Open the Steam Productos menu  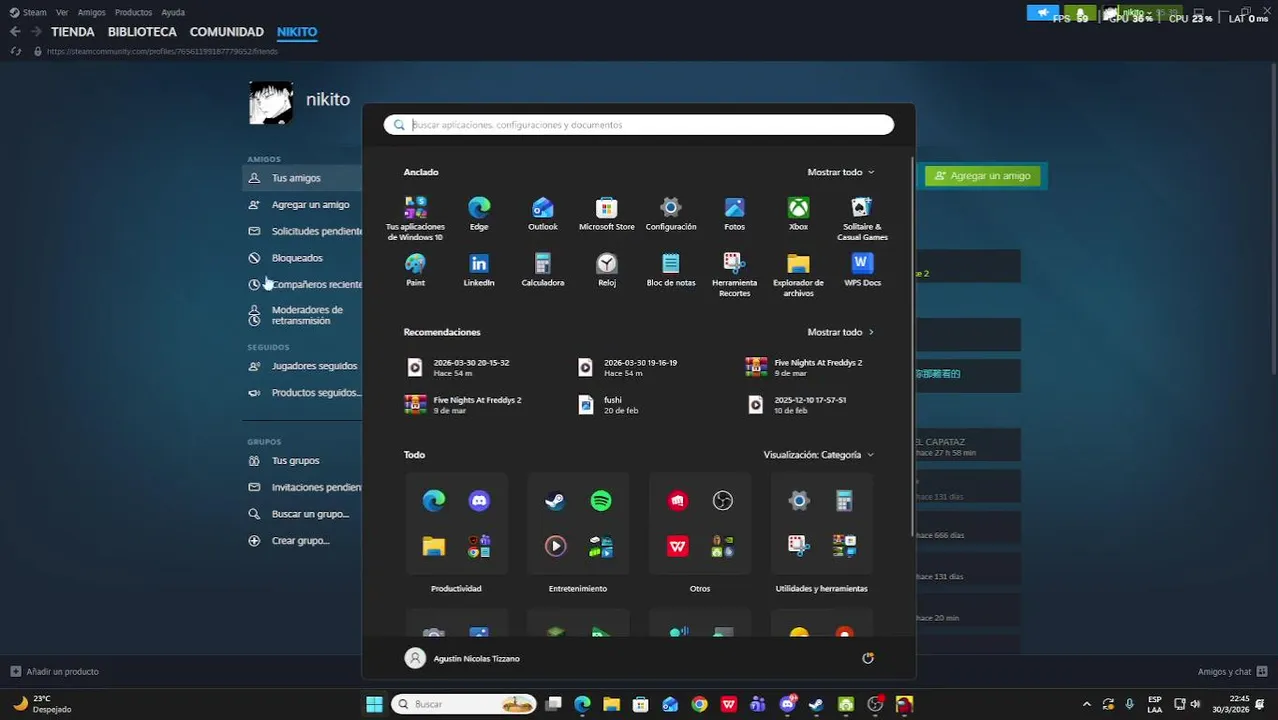[x=133, y=12]
